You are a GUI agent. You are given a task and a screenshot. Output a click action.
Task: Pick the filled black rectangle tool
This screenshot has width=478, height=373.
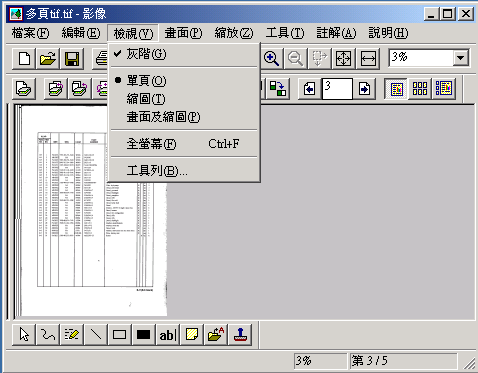click(x=143, y=334)
